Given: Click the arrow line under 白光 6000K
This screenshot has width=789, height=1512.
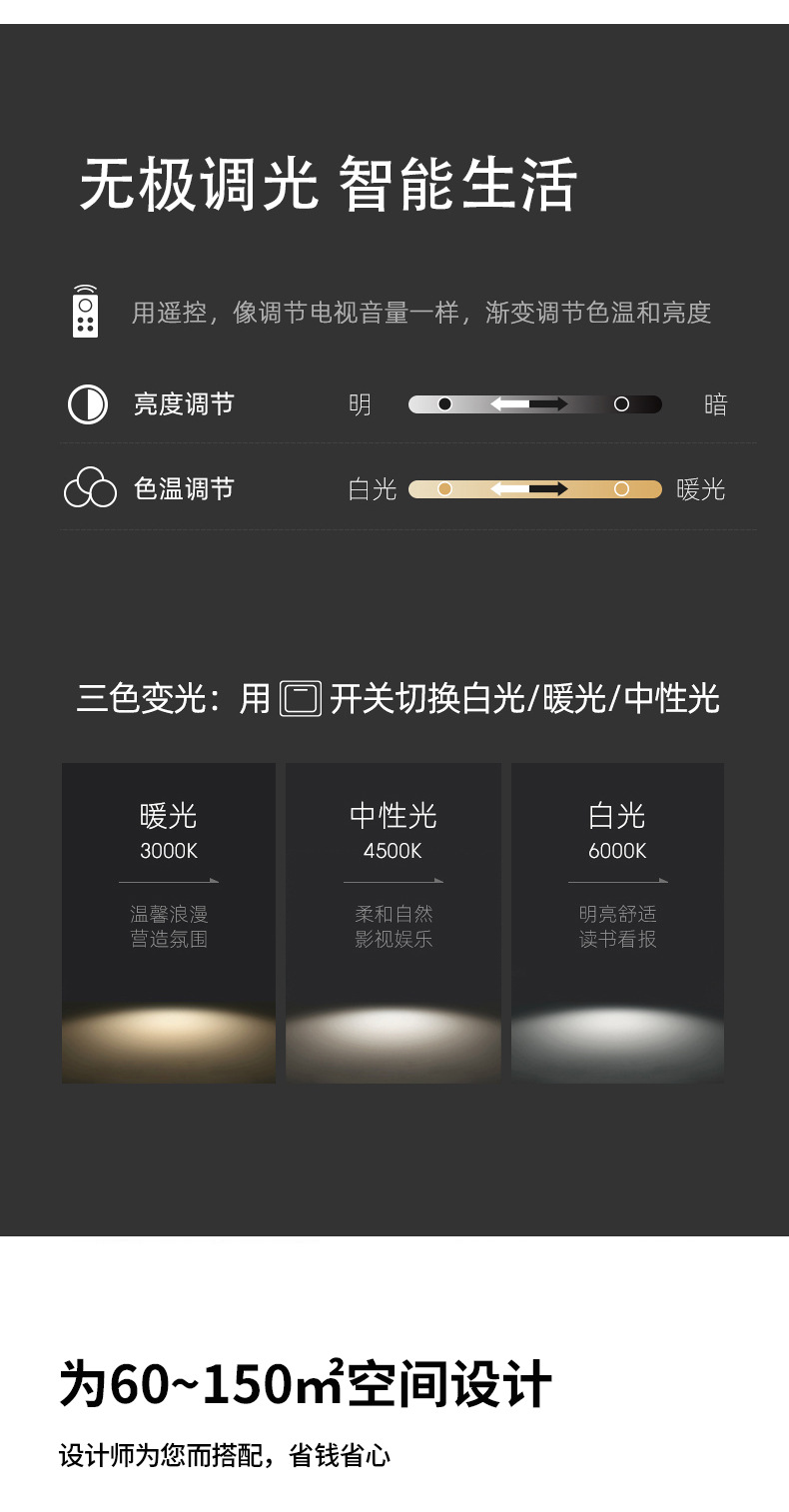Looking at the screenshot, I should point(618,881).
